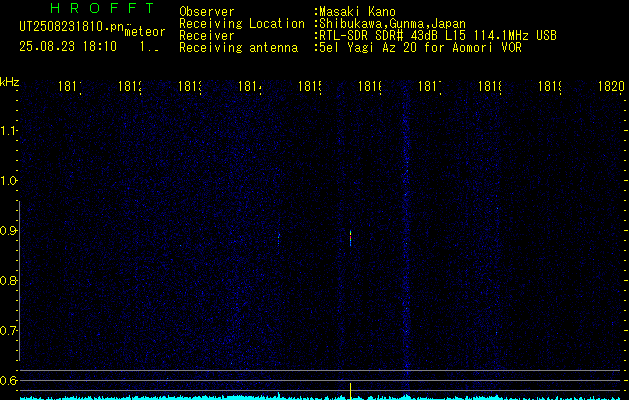Click the Receiving antenna label
This screenshot has width=629, height=400.
(x=239, y=48)
